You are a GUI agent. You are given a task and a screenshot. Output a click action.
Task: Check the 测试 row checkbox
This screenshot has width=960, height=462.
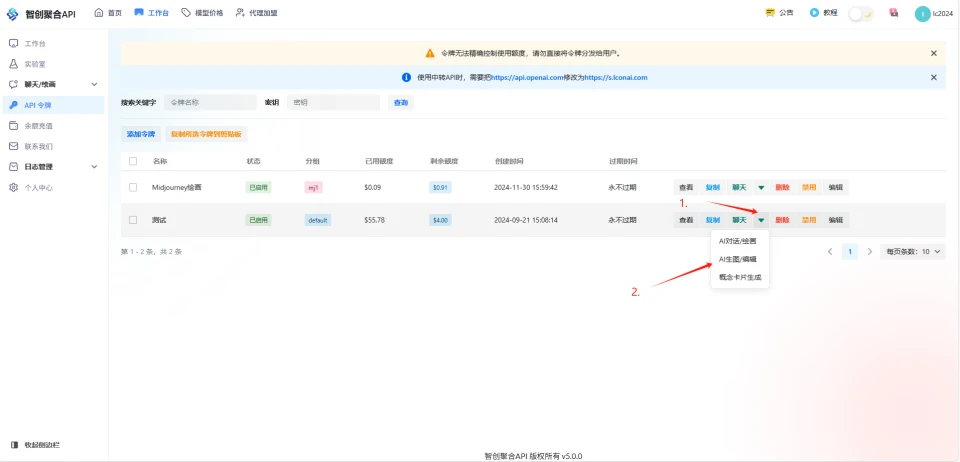tap(133, 220)
